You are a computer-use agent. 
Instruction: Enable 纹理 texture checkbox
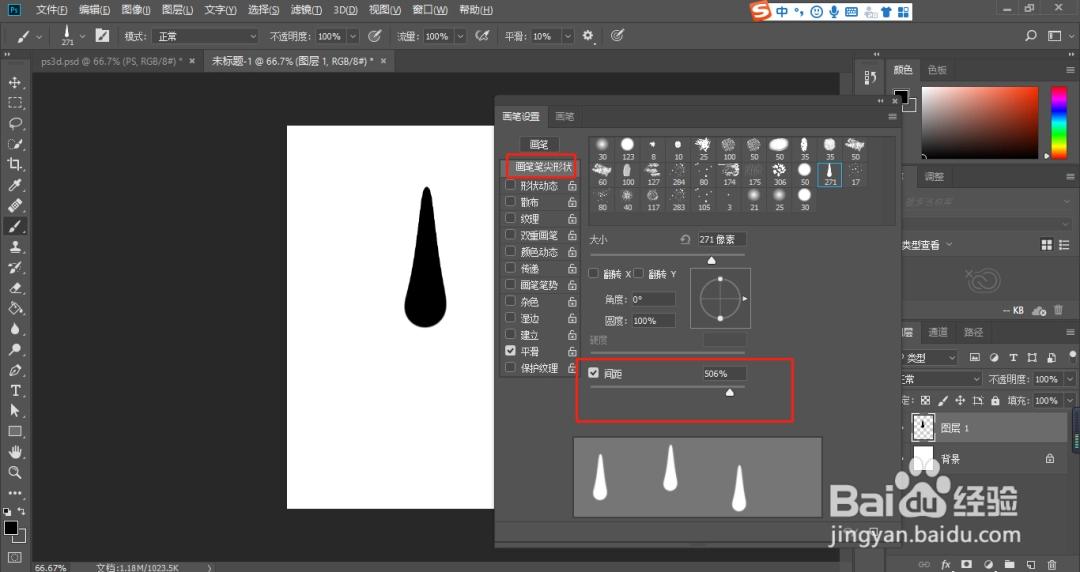510,218
